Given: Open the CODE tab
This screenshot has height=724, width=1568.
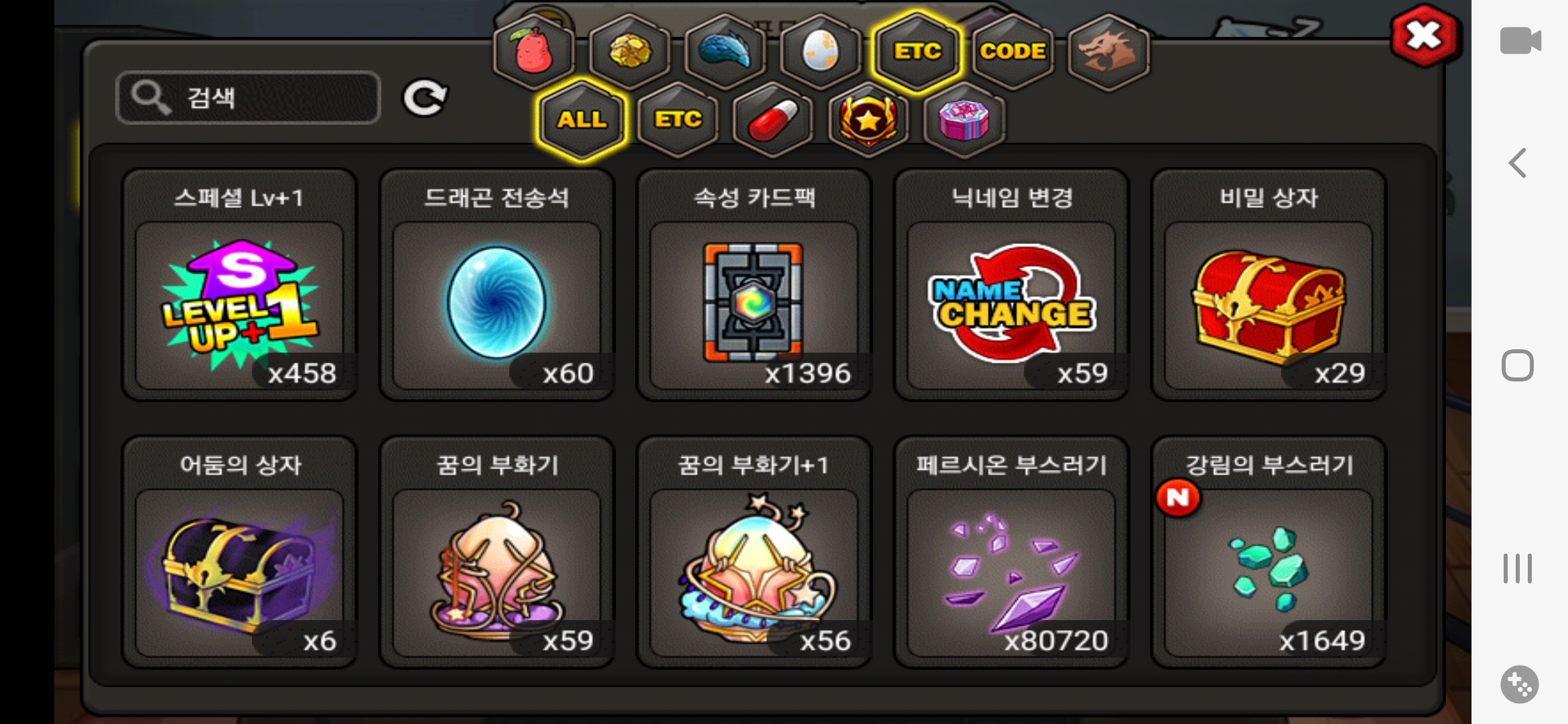Looking at the screenshot, I should (x=1012, y=52).
